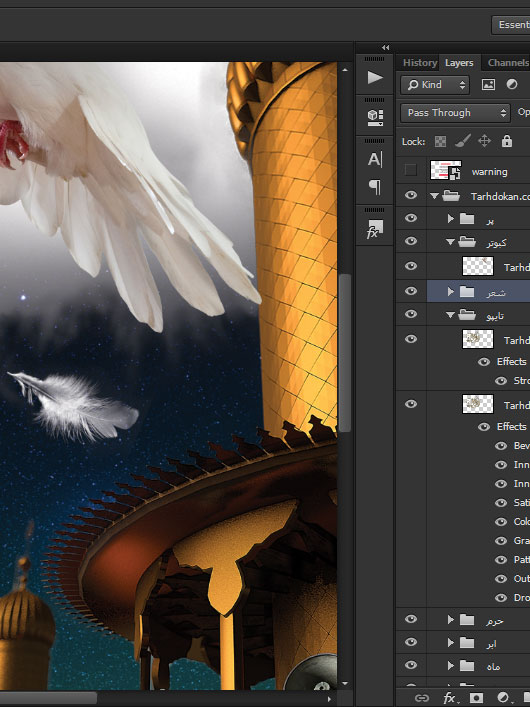
Task: Collapse the کبوتر group
Action: (450, 242)
